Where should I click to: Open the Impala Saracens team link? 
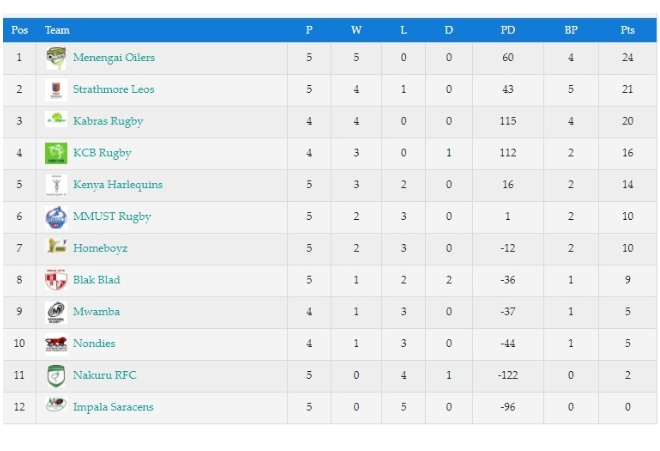113,407
